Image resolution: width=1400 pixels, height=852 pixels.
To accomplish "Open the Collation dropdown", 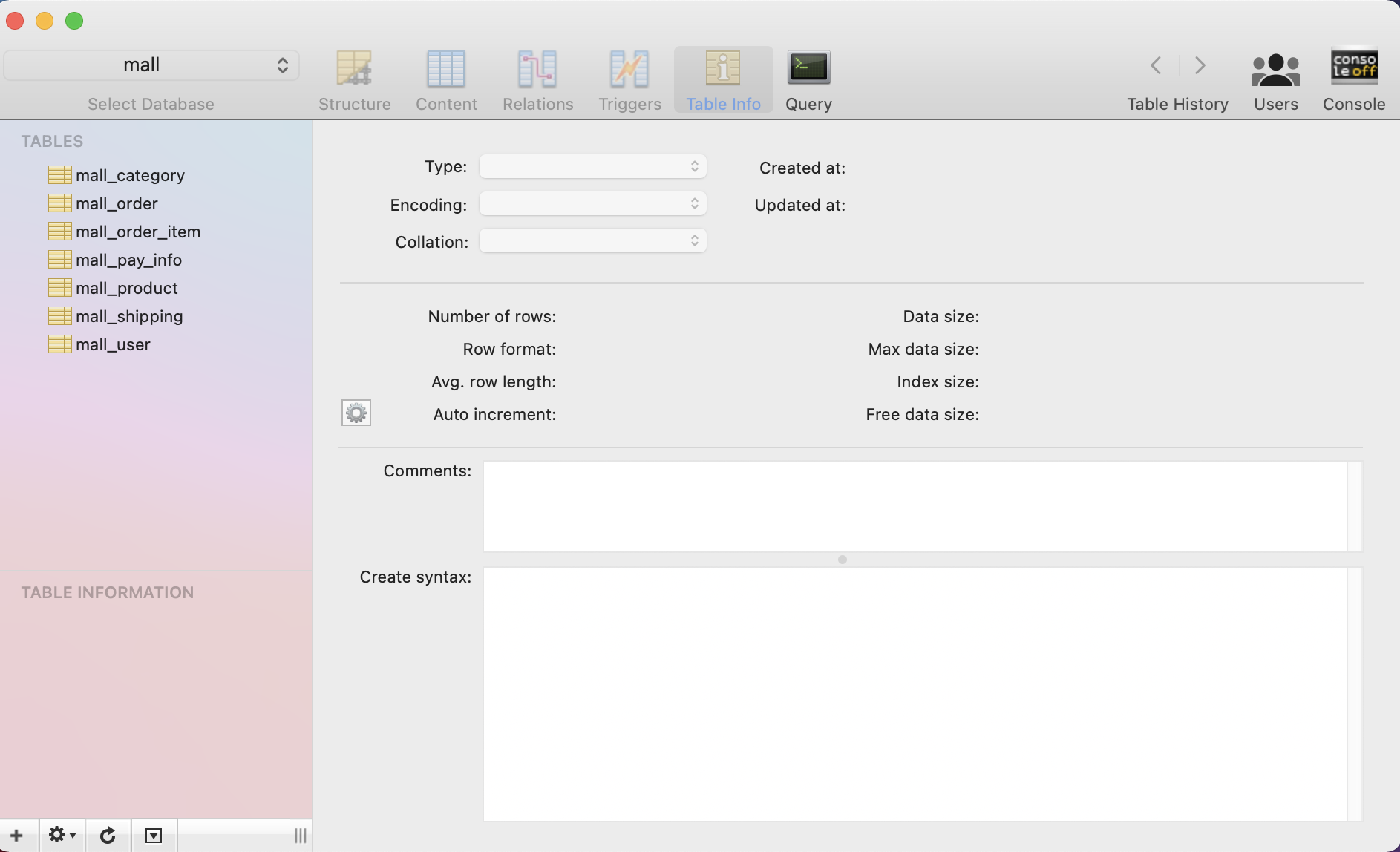I will [x=592, y=240].
